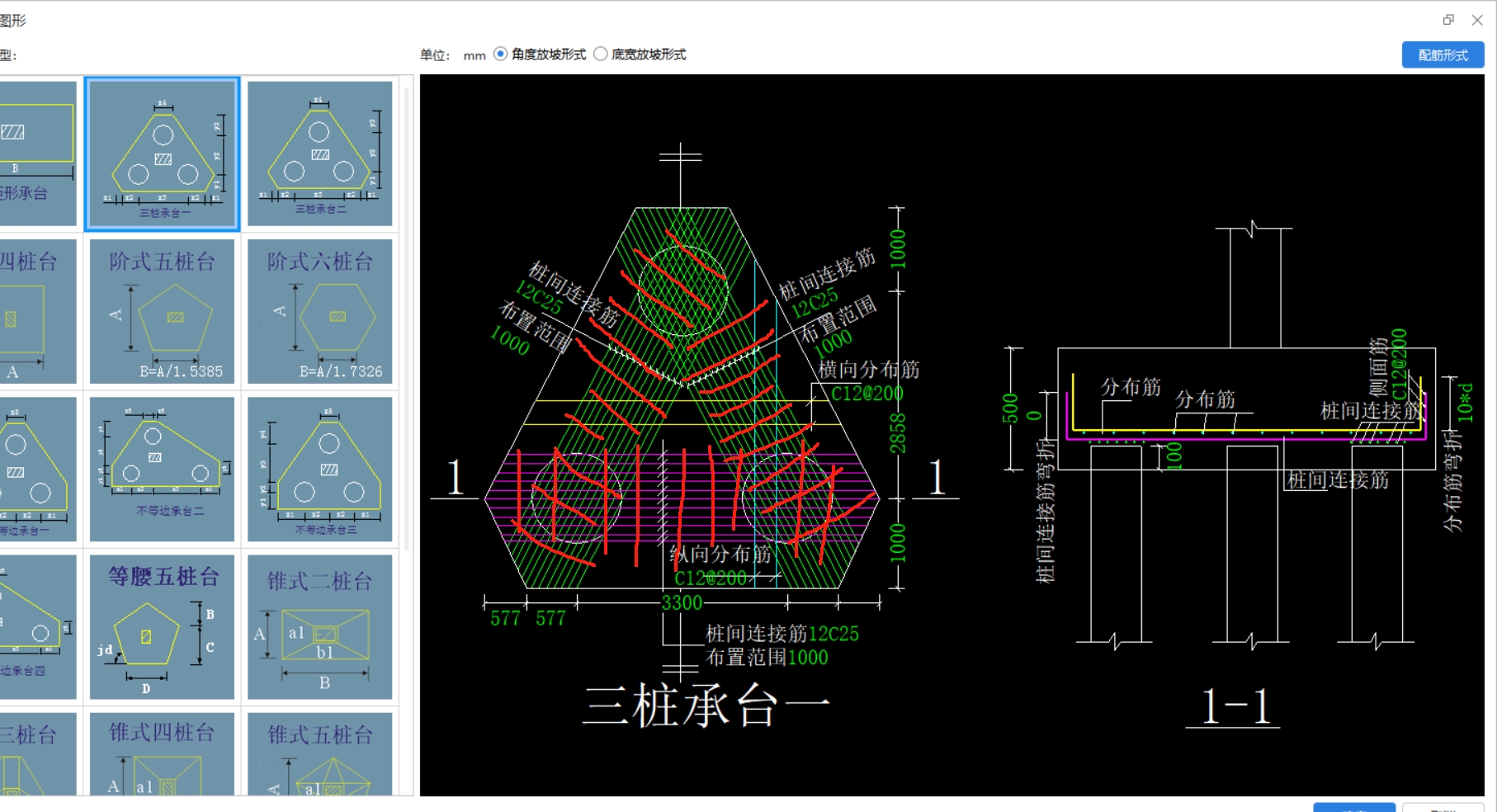This screenshot has height=812, width=1497.
Task: Open the 锥式四桩台 thumbnail
Action: pyautogui.click(x=163, y=754)
